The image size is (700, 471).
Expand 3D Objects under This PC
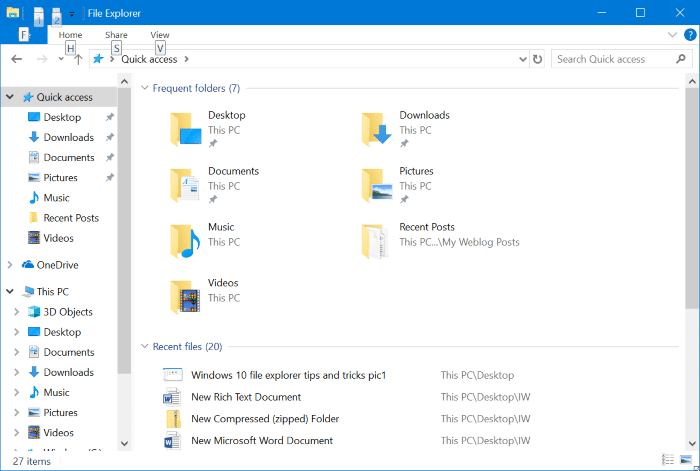[17, 312]
